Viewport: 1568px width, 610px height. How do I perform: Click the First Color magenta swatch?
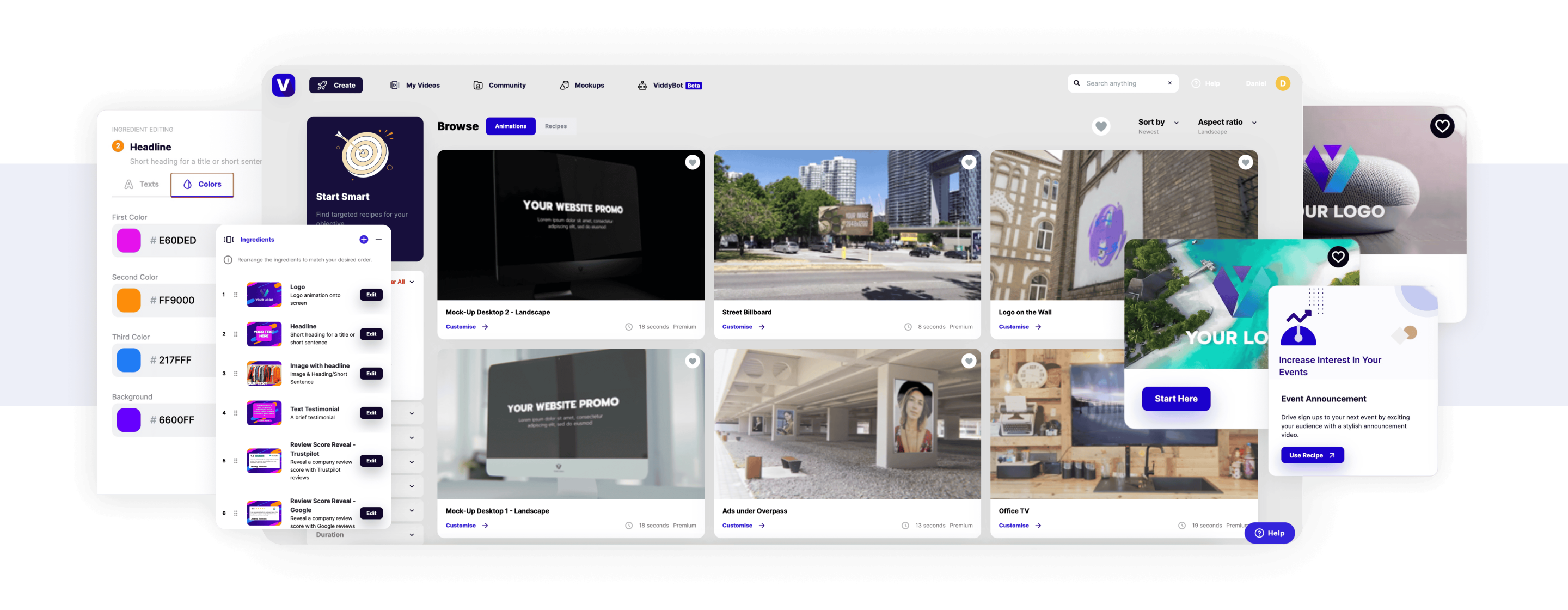tap(129, 241)
